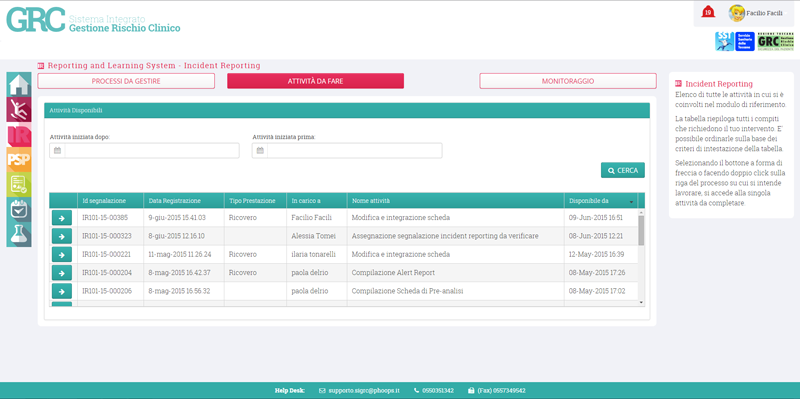800x399 pixels.
Task: Select the IR incident reporting sidebar icon
Action: 19,134
